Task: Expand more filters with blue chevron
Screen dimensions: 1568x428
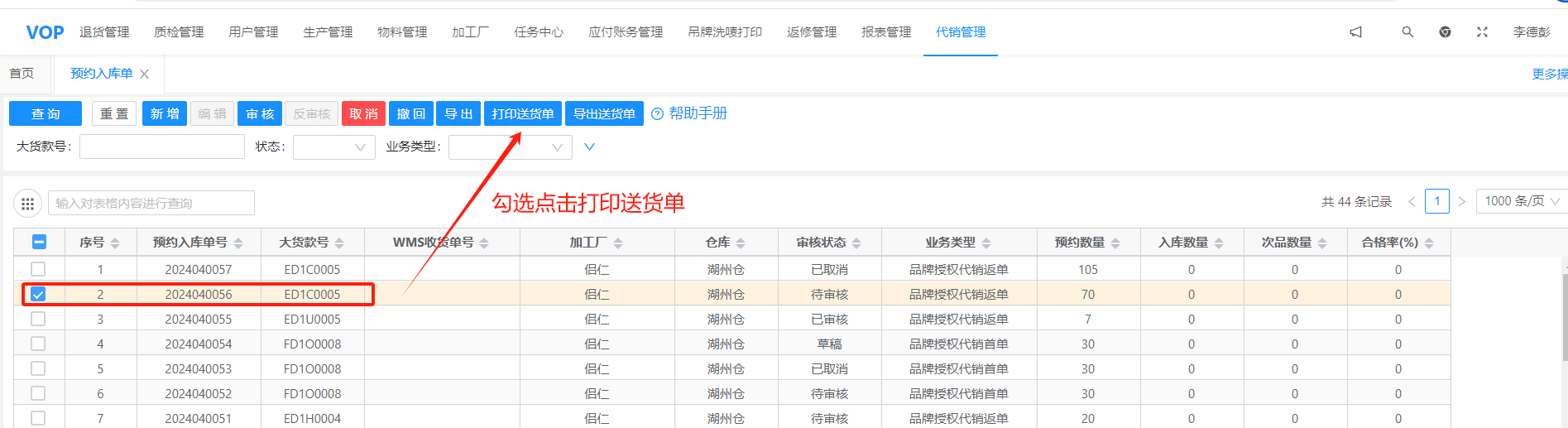Action: [x=589, y=147]
